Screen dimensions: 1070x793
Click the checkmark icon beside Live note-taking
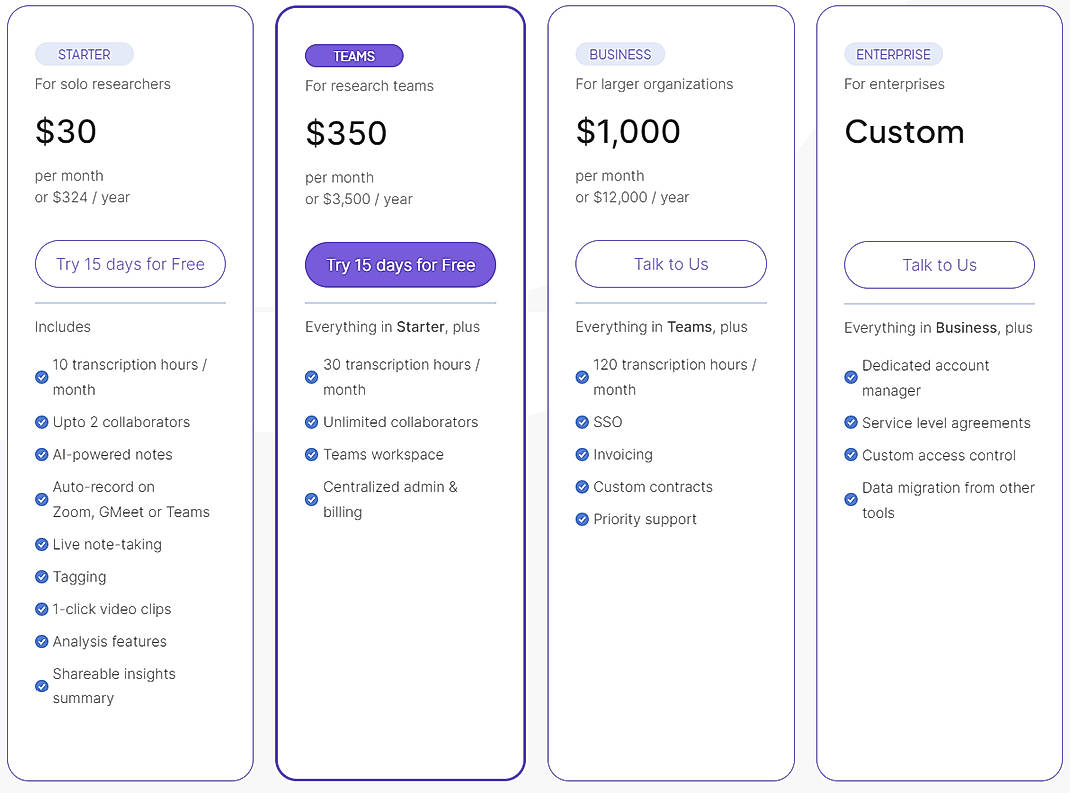click(41, 544)
